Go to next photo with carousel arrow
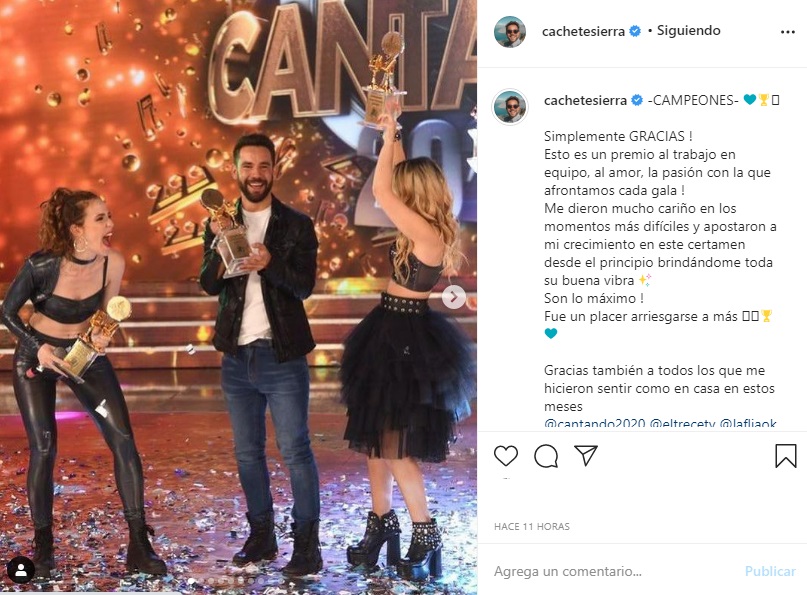This screenshot has height=595, width=807. 453,297
